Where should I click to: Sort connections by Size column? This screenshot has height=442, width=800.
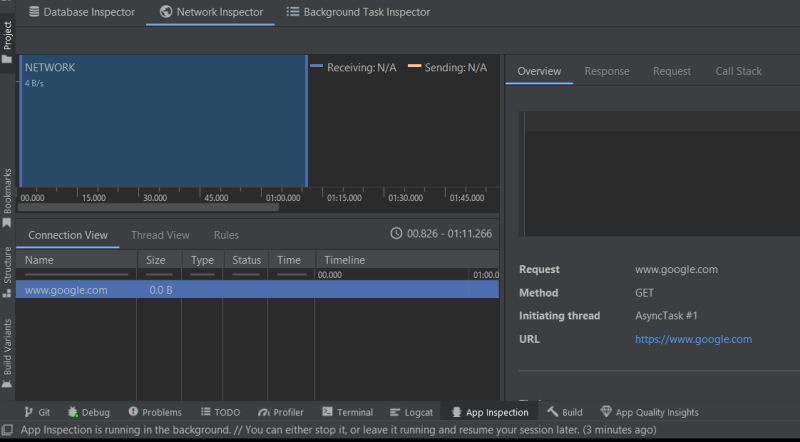coord(159,260)
